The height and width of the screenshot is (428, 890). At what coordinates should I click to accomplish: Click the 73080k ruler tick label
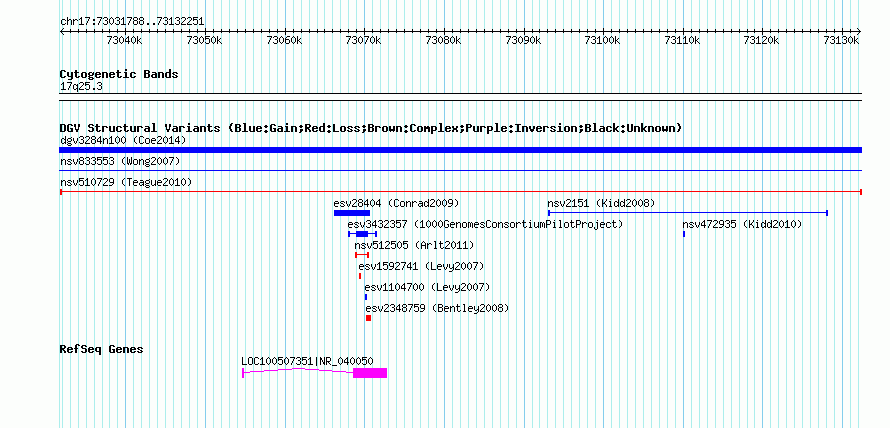(444, 40)
